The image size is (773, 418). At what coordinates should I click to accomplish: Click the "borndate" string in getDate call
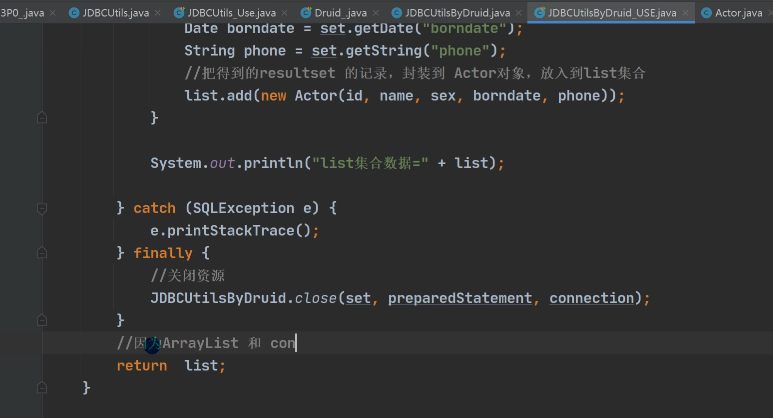click(x=464, y=29)
